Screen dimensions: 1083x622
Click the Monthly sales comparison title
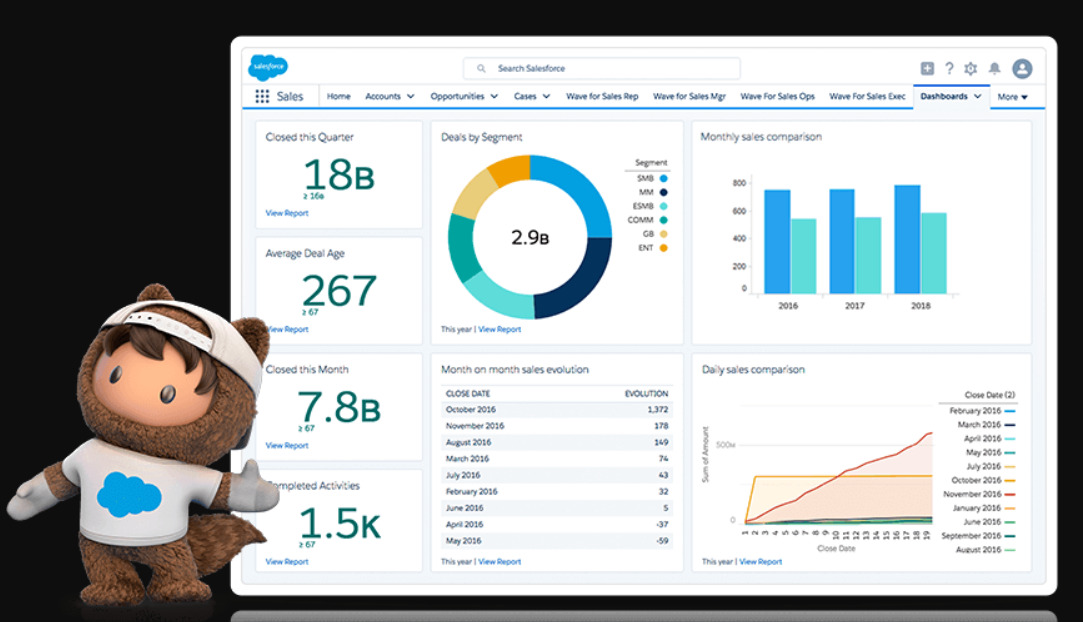pyautogui.click(x=761, y=137)
